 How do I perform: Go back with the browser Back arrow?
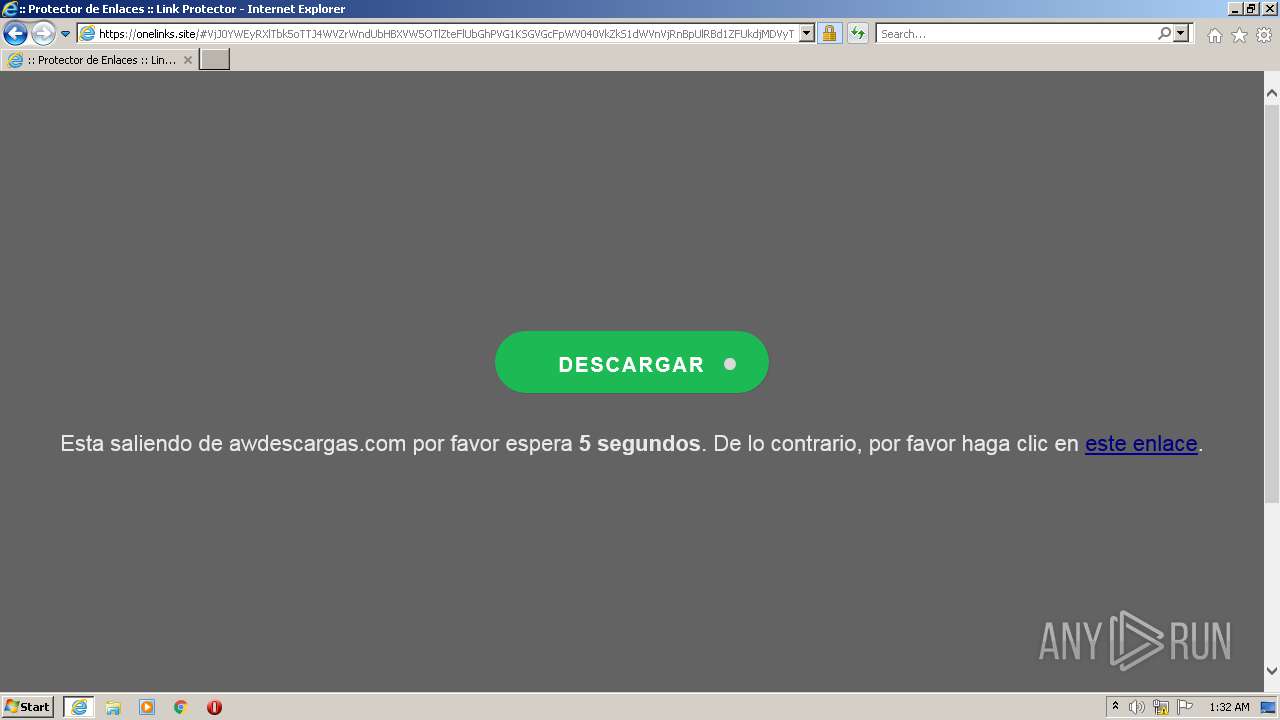pyautogui.click(x=15, y=34)
